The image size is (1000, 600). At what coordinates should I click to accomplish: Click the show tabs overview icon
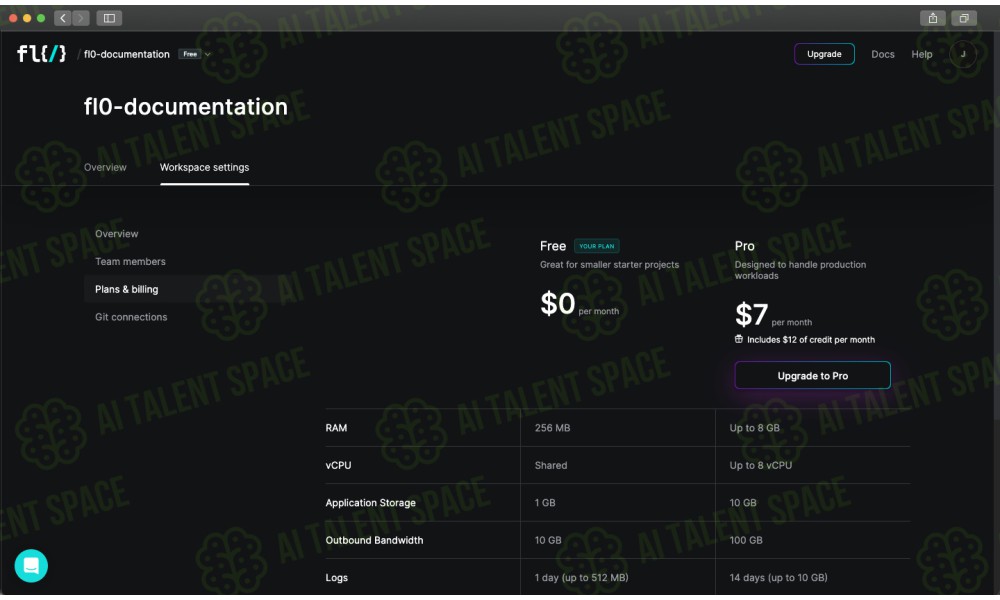tap(964, 18)
